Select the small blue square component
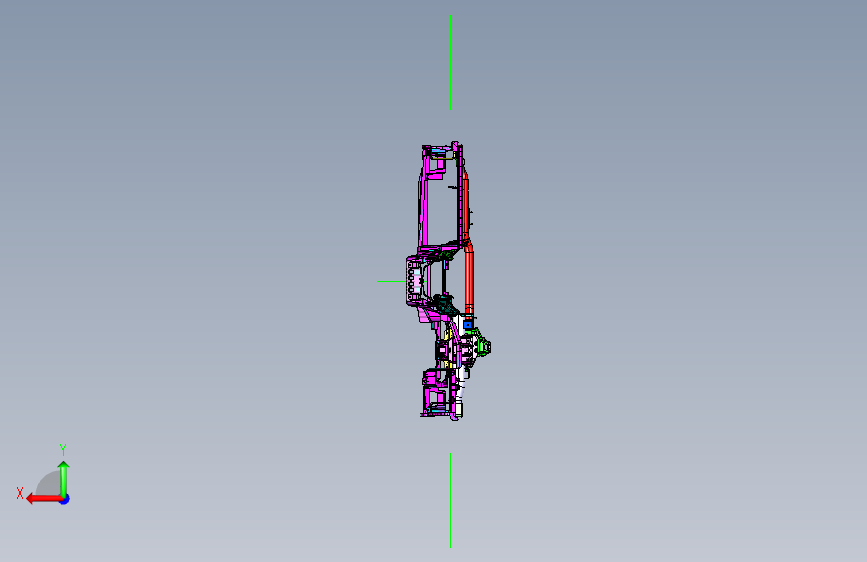 click(468, 325)
